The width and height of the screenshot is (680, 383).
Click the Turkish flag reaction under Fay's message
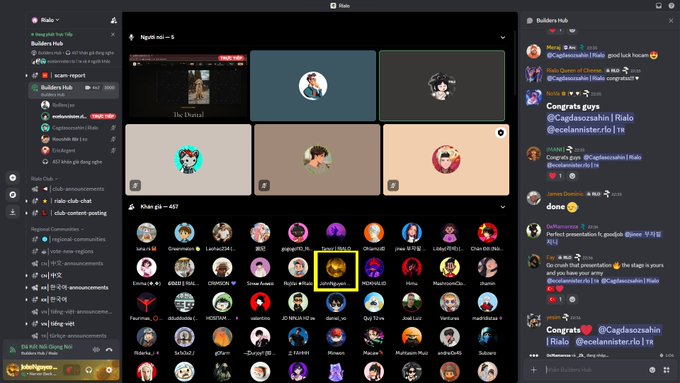555,299
